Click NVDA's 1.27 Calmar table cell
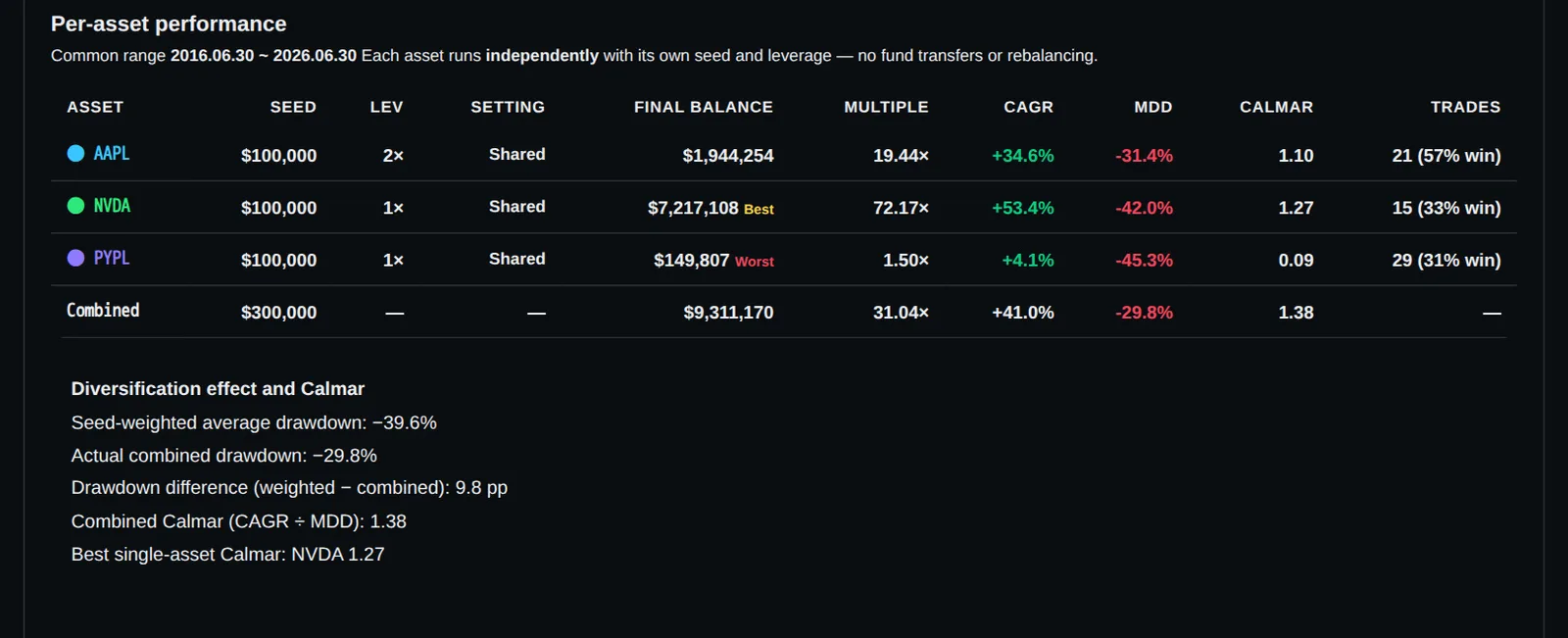 (1296, 208)
